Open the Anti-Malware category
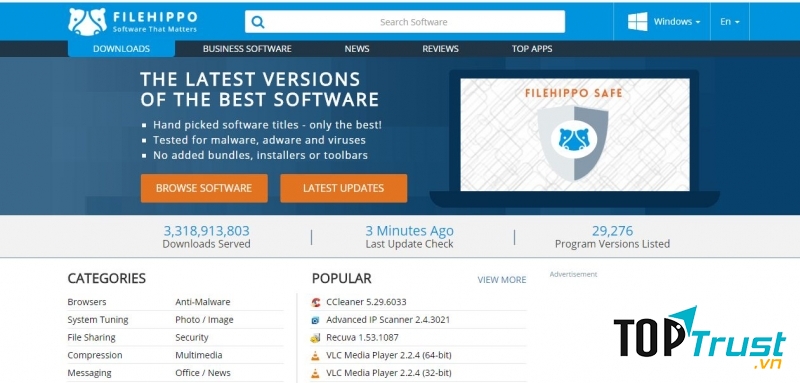Viewport: 800px width, 383px height. [x=203, y=302]
